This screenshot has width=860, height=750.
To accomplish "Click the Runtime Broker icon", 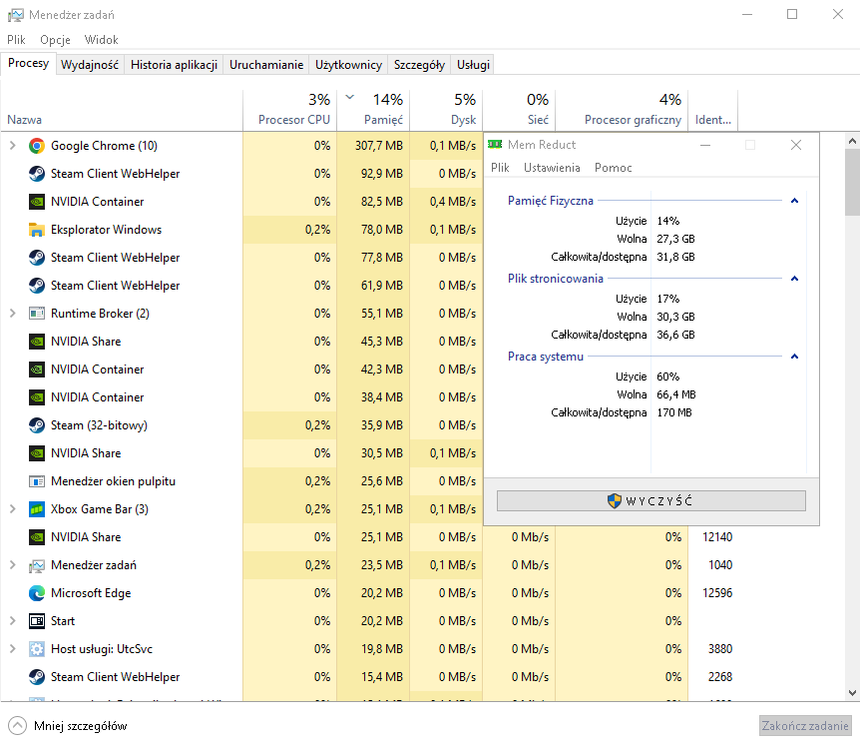I will pyautogui.click(x=37, y=313).
